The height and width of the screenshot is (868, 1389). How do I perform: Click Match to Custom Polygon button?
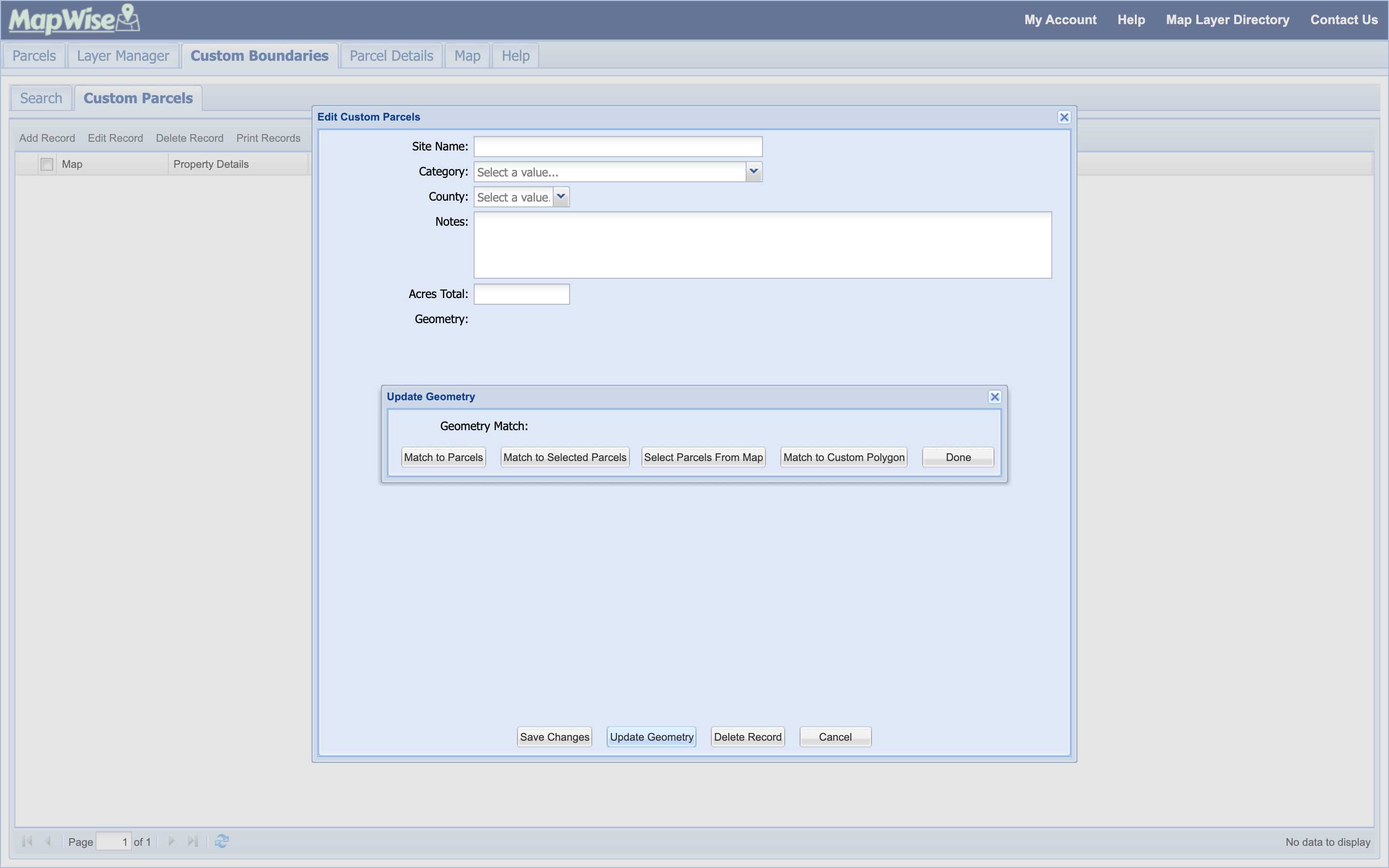(x=844, y=457)
